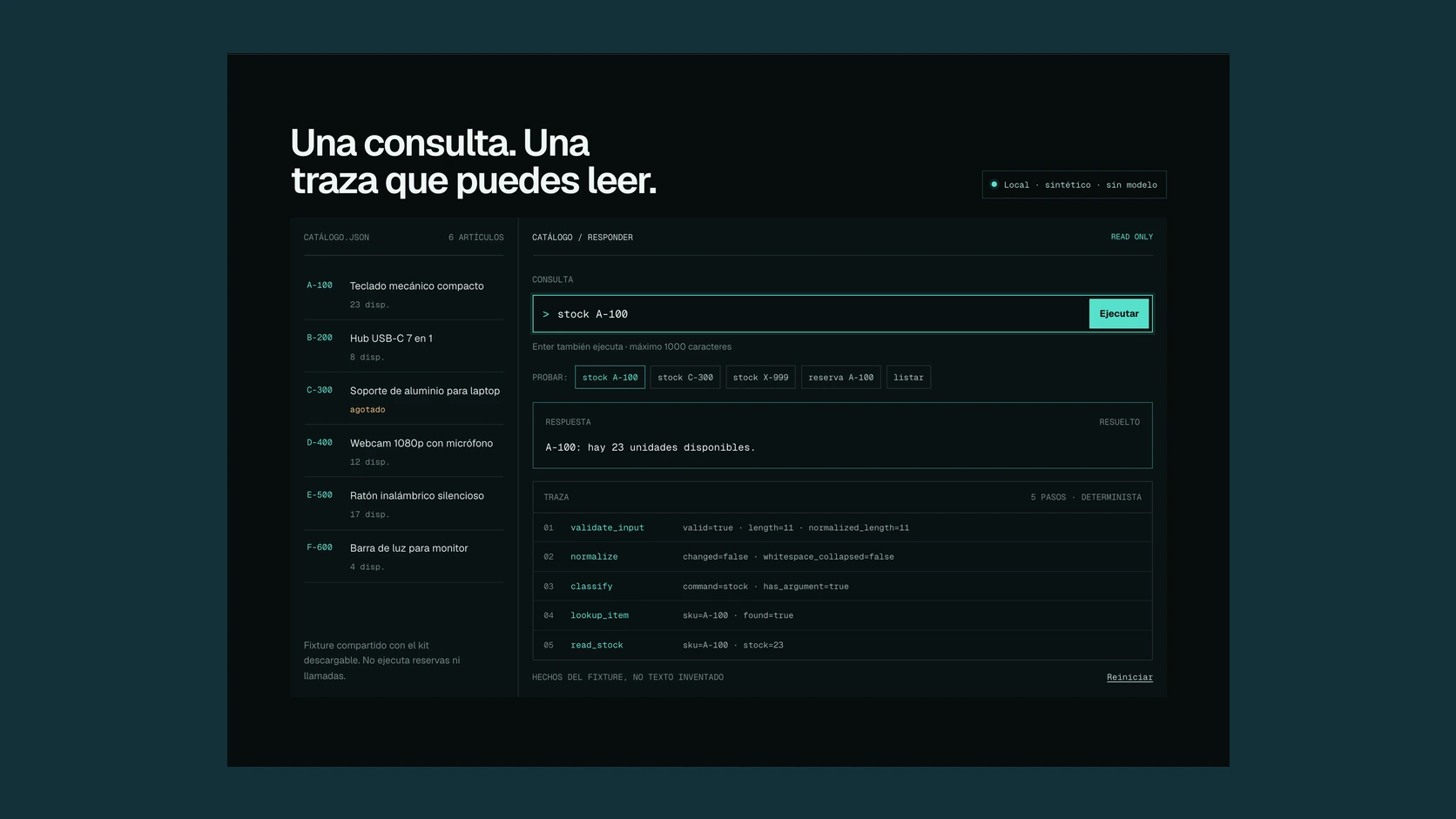Click the '8 disp.' stock value
1456x819 pixels.
click(x=367, y=357)
